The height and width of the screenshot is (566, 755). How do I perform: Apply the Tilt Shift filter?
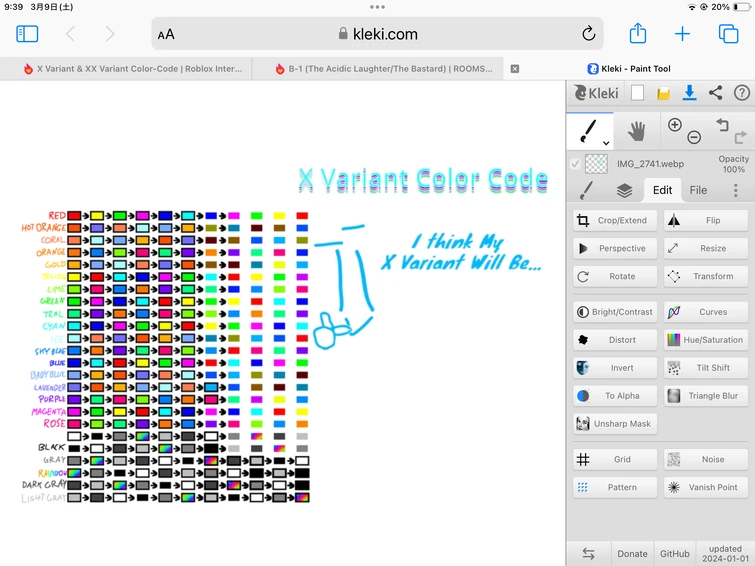pyautogui.click(x=706, y=368)
